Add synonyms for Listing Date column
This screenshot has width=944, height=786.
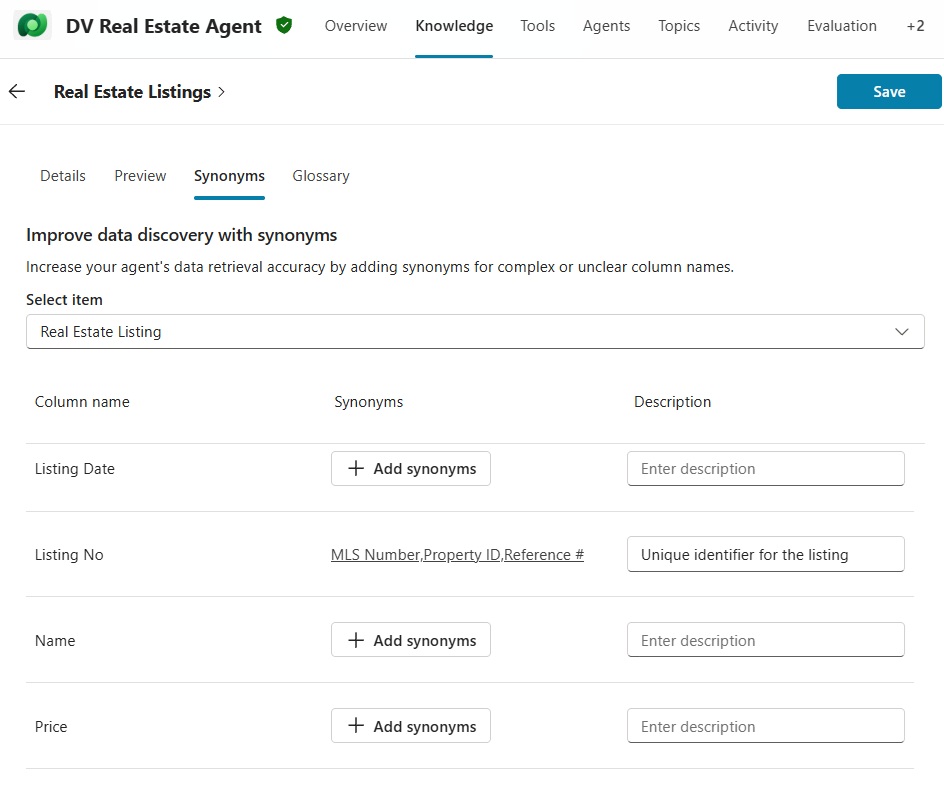tap(411, 469)
